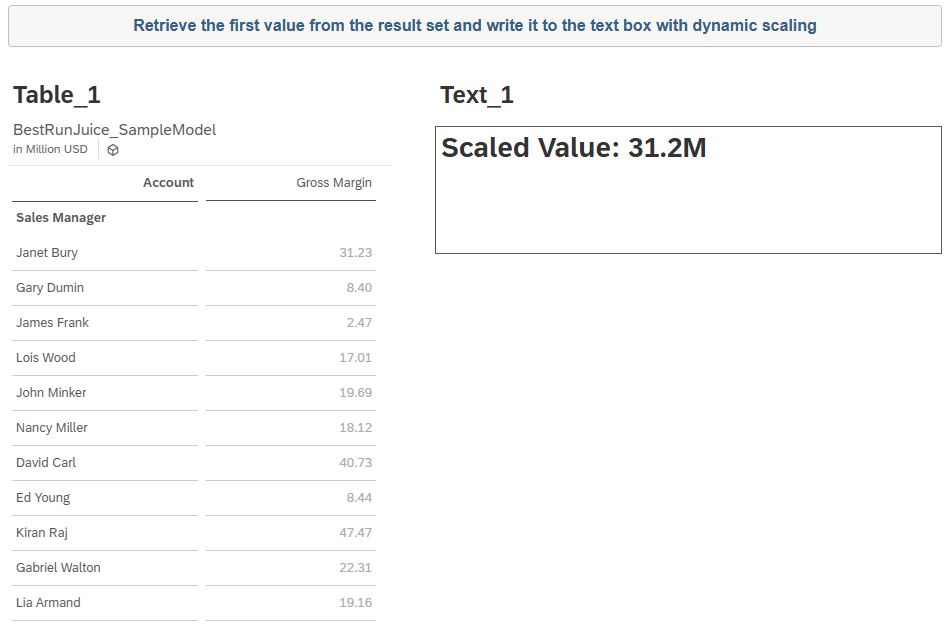
Task: Select the Janet Bury row
Action: point(47,253)
